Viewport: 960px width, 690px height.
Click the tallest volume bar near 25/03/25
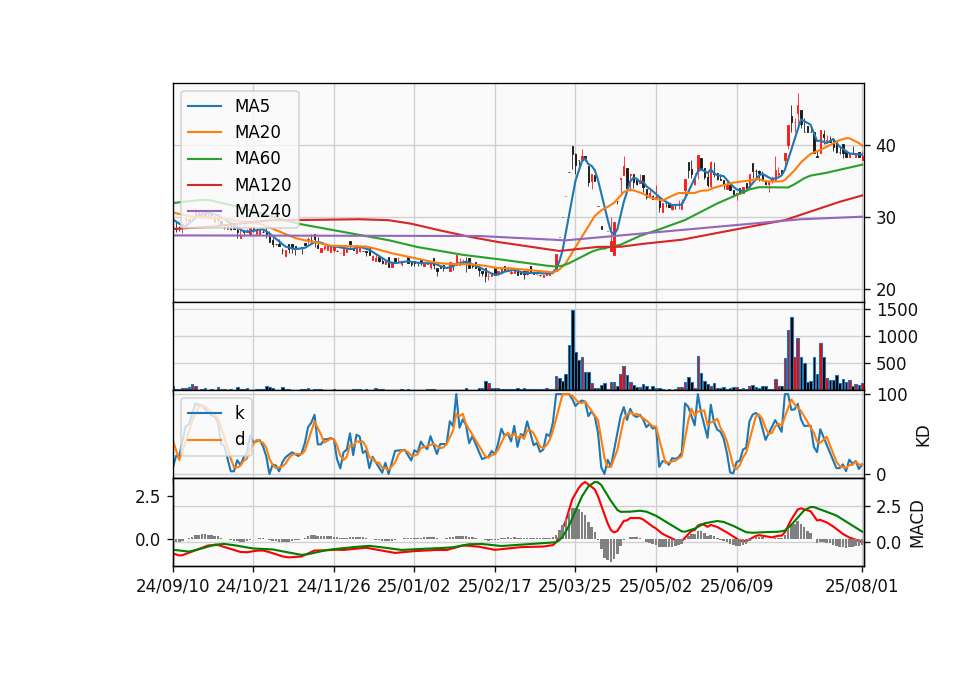[573, 350]
